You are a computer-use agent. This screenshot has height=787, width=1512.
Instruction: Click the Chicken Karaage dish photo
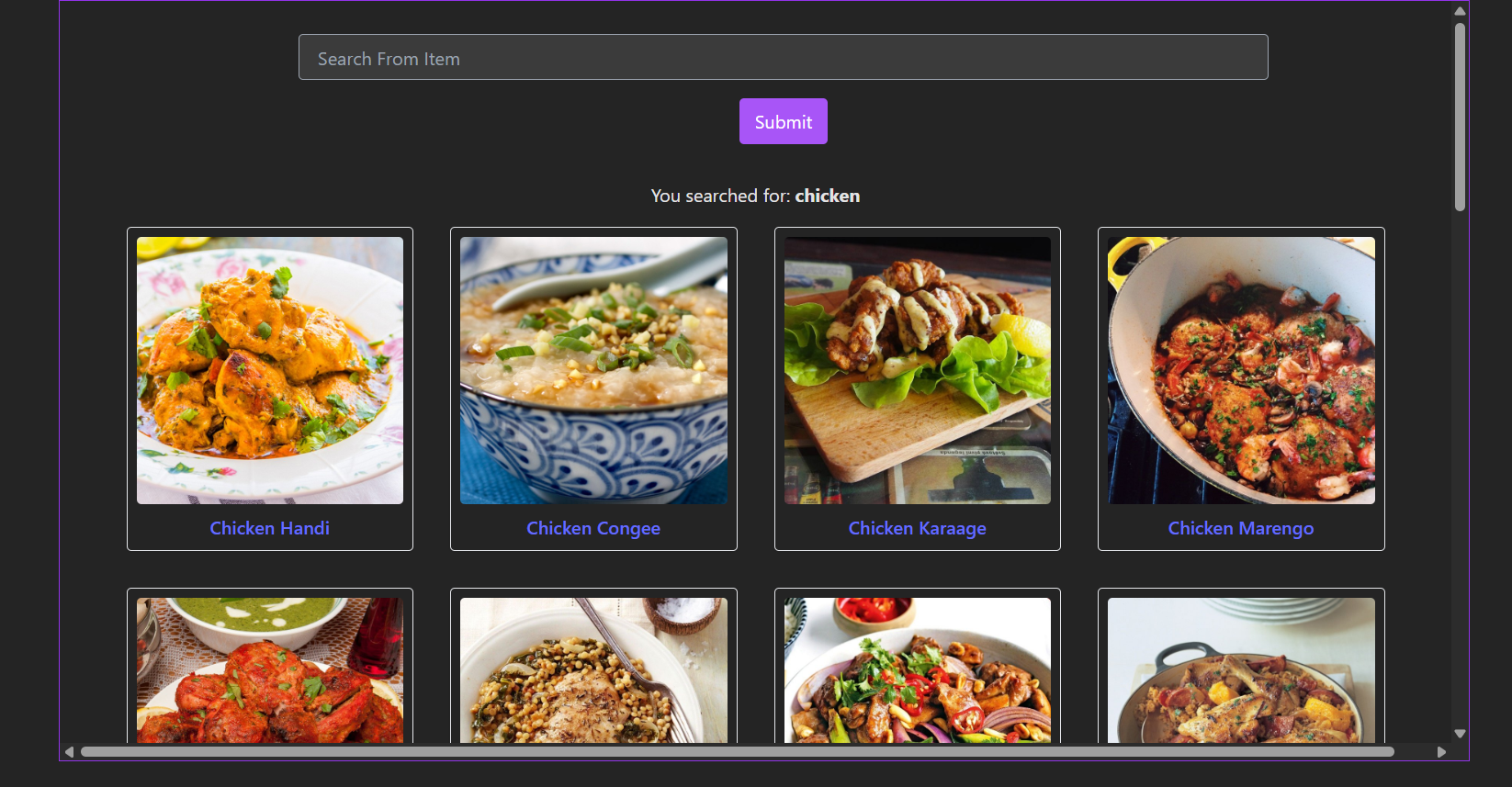point(918,370)
